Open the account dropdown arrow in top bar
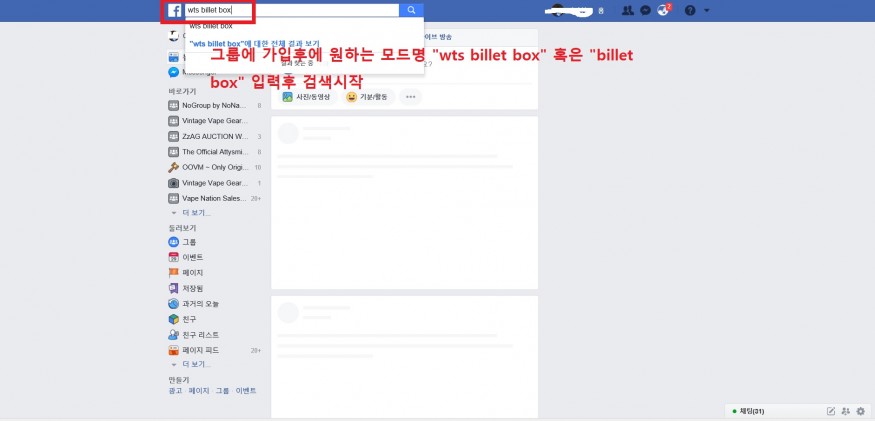Viewport: 875px width, 421px height. tap(707, 11)
